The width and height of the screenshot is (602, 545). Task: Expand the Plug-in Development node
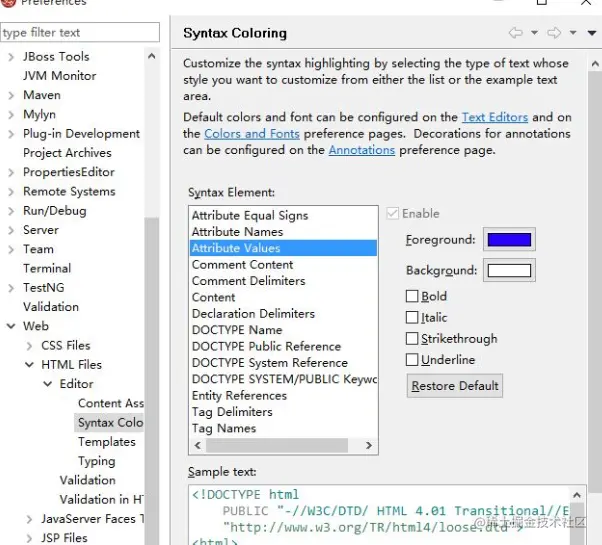coord(11,134)
